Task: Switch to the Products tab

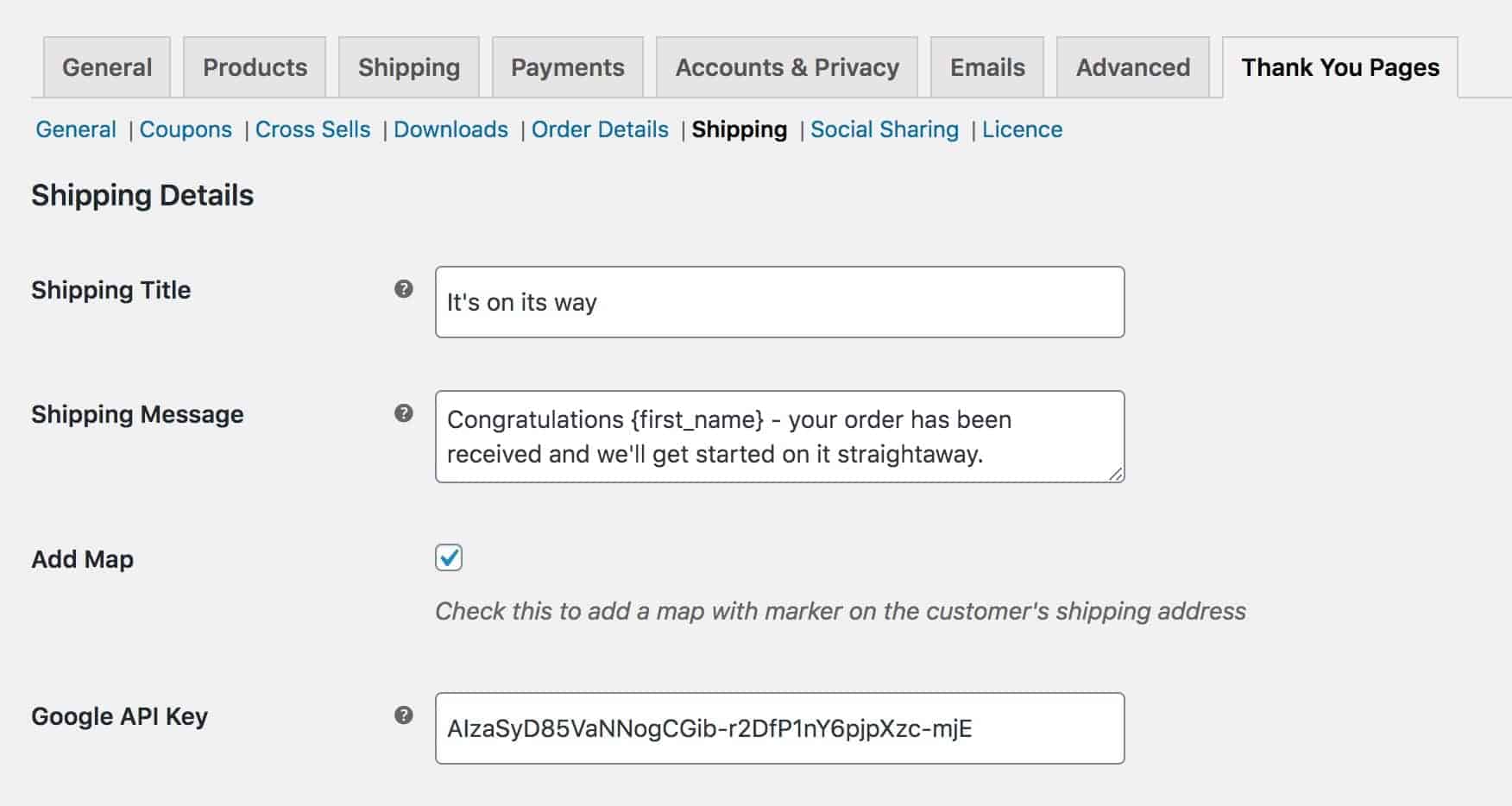Action: pos(255,67)
